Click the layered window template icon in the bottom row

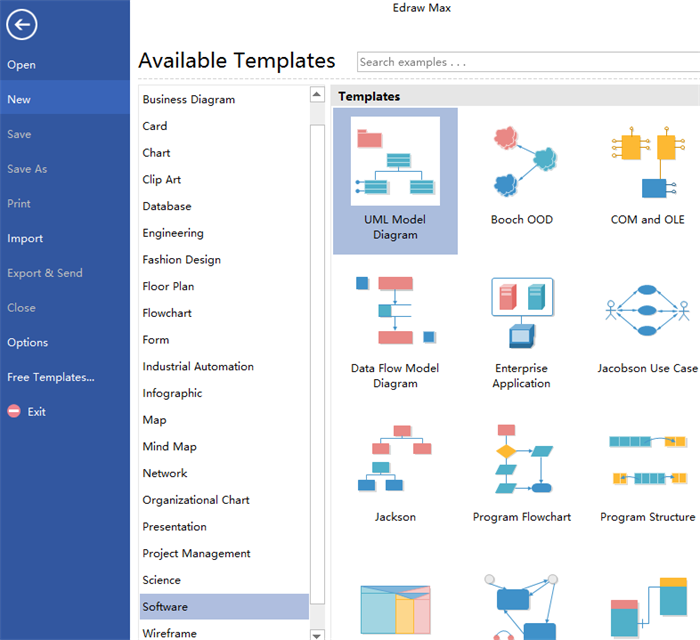[x=396, y=610]
